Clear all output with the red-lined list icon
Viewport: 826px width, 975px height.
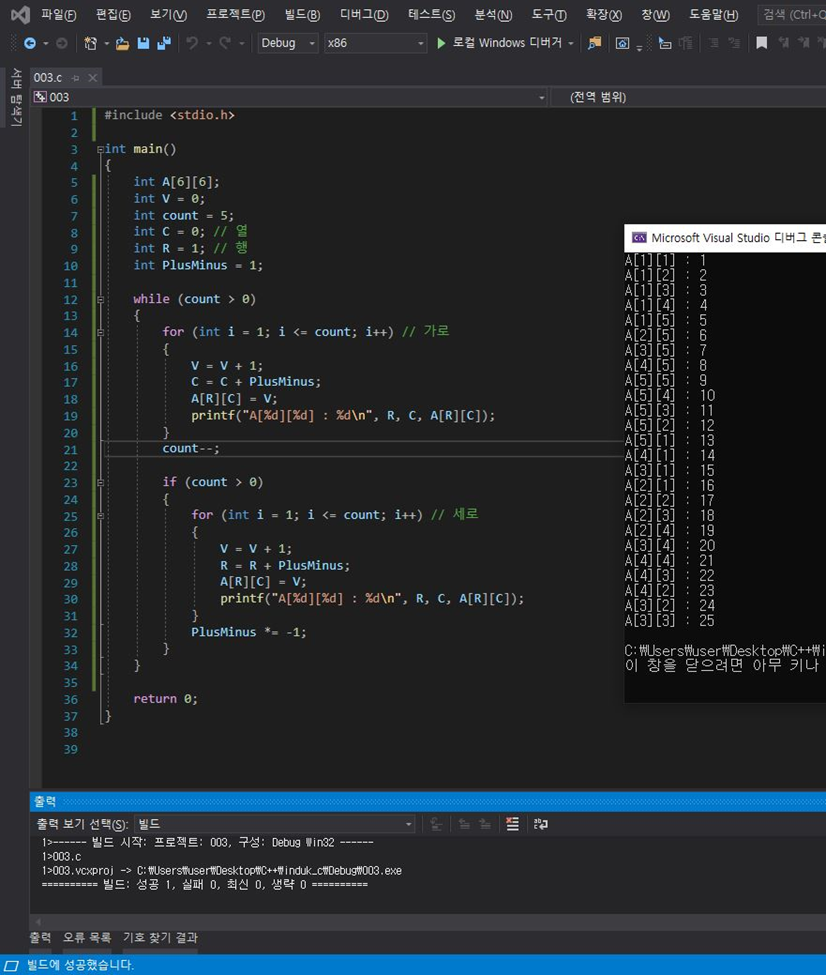point(513,824)
